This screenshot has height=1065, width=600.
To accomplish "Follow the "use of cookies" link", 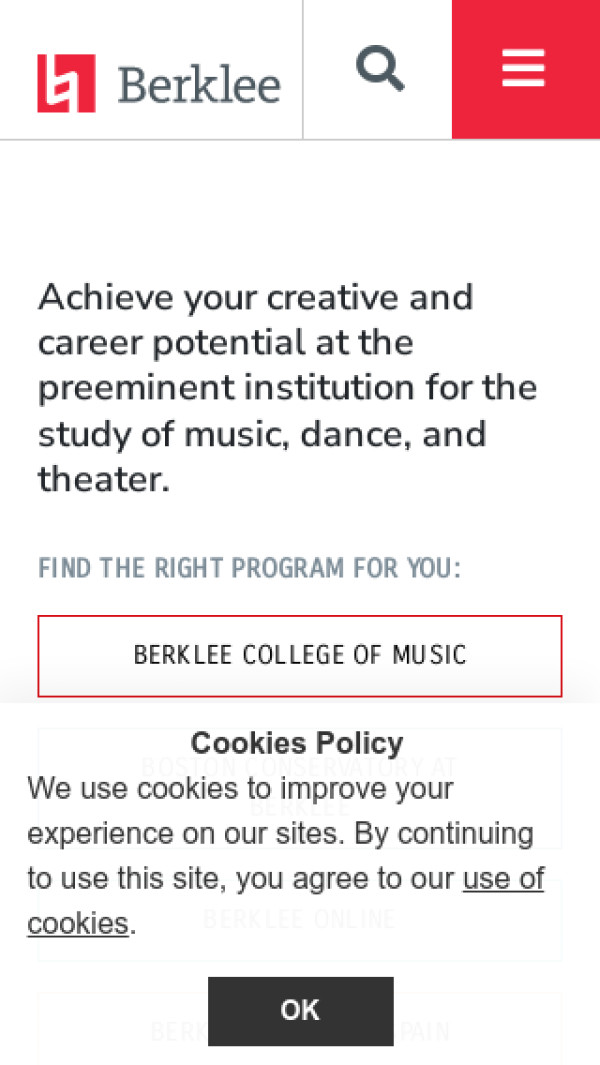I will (503, 879).
